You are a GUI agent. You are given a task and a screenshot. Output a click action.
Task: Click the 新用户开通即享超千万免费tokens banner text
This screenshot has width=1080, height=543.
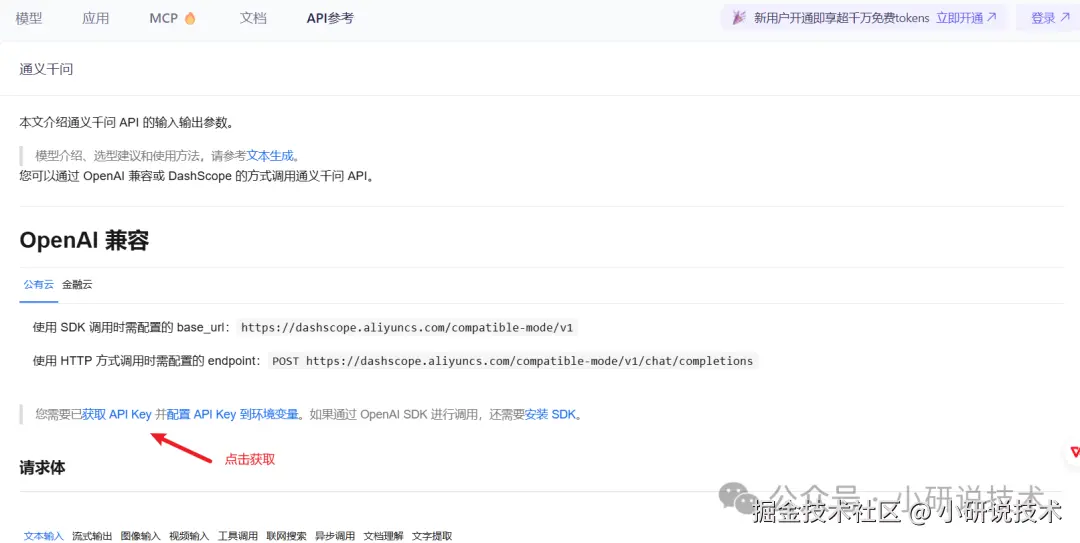pos(841,18)
